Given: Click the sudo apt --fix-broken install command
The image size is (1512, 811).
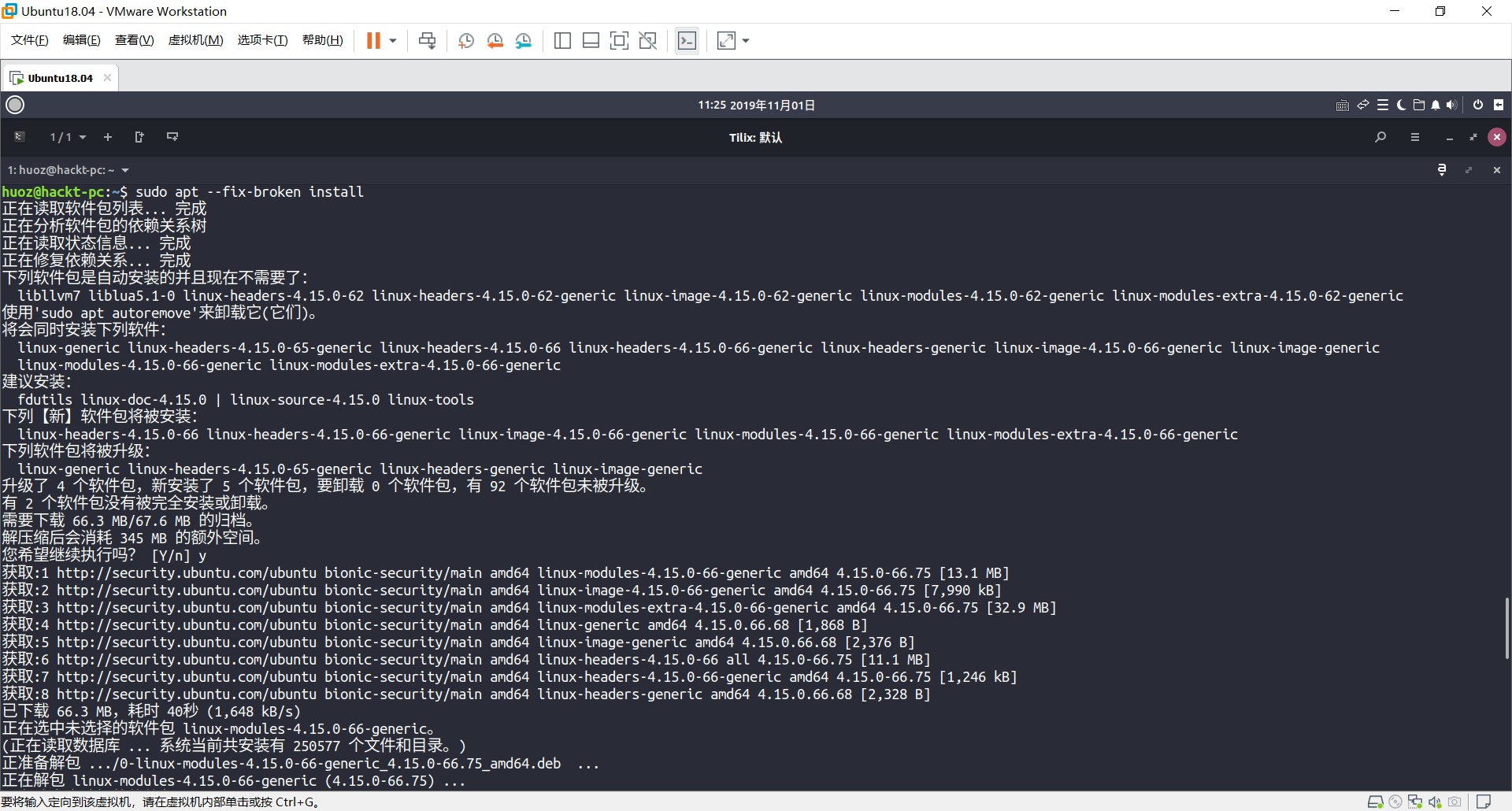Looking at the screenshot, I should tap(250, 191).
